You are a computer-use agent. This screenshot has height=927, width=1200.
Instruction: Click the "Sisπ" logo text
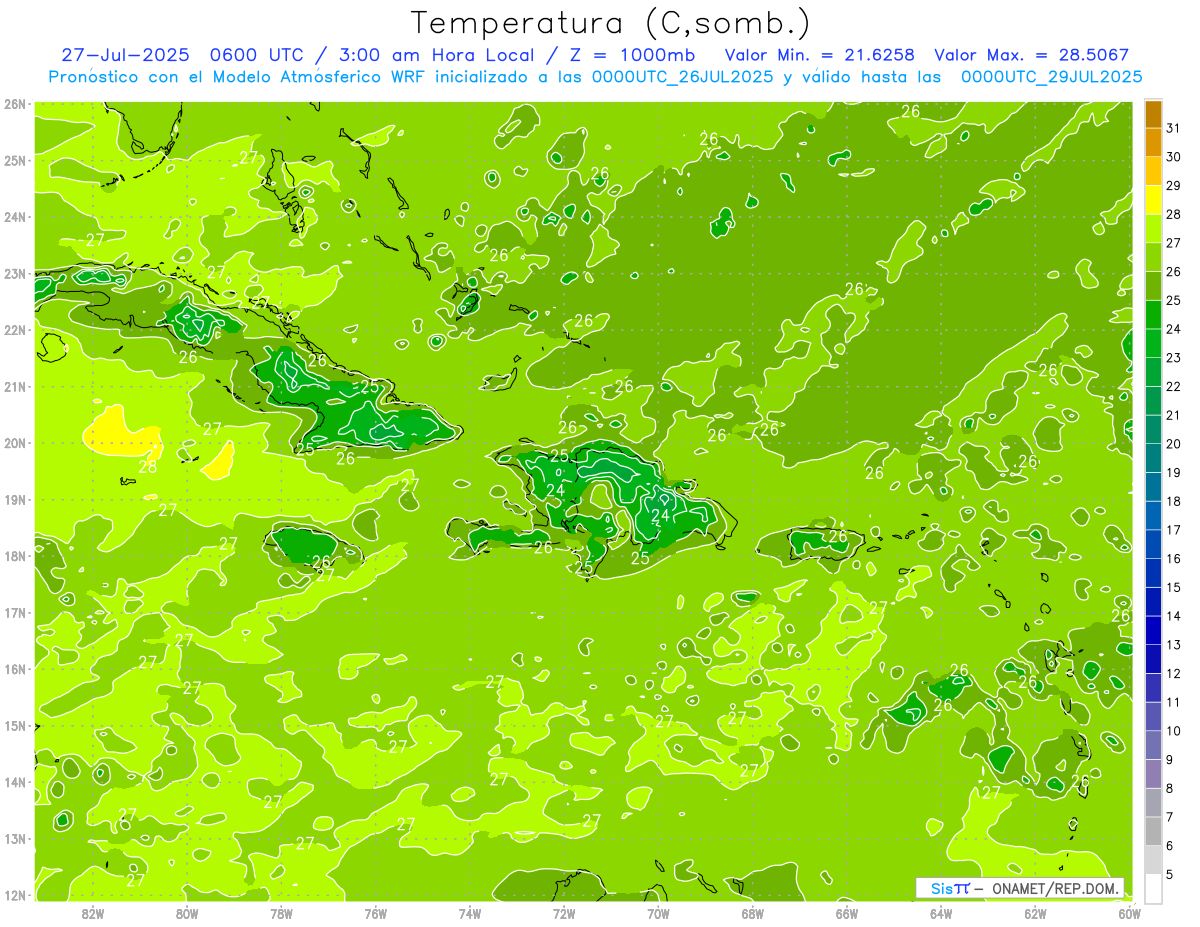(950, 888)
